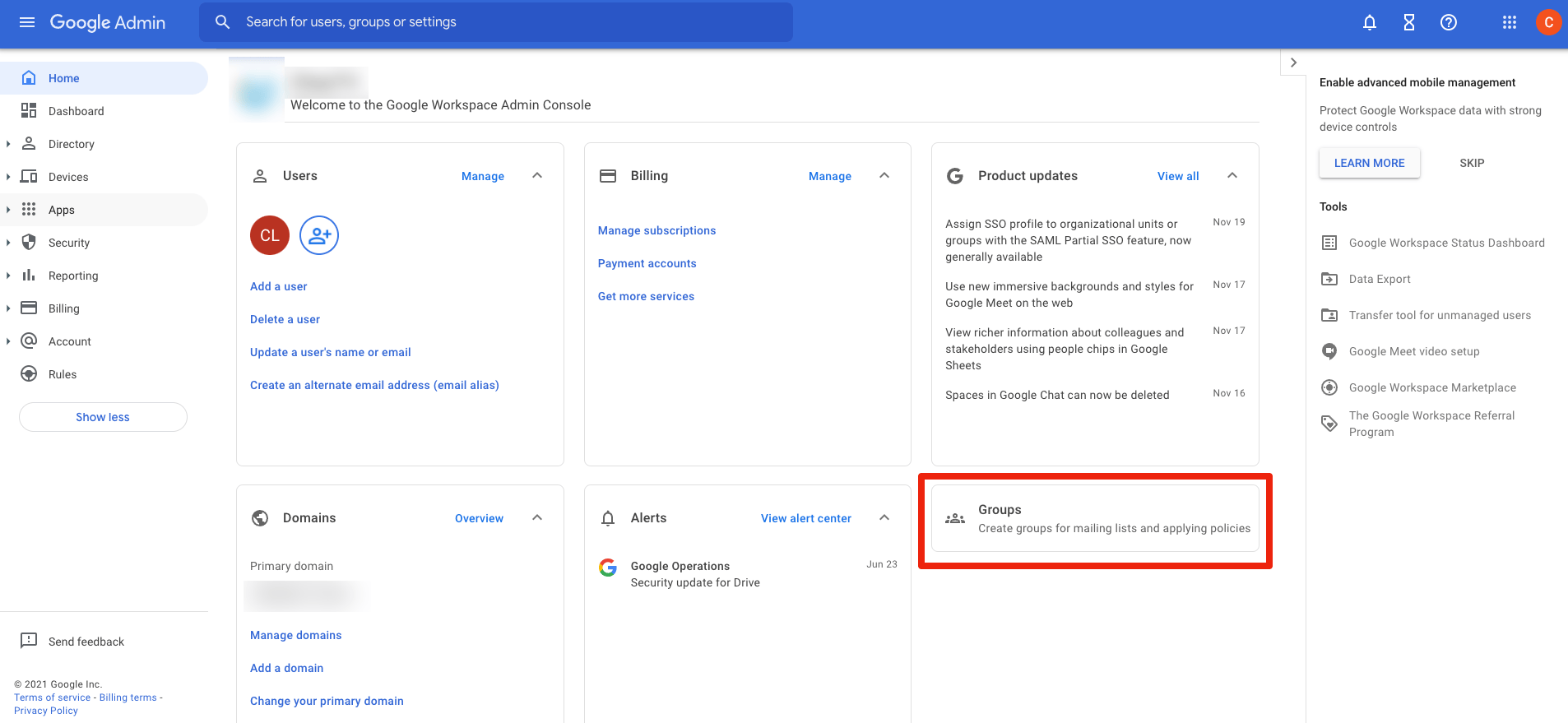1568x723 pixels.
Task: Select Dashboard in the sidebar
Action: pos(76,111)
